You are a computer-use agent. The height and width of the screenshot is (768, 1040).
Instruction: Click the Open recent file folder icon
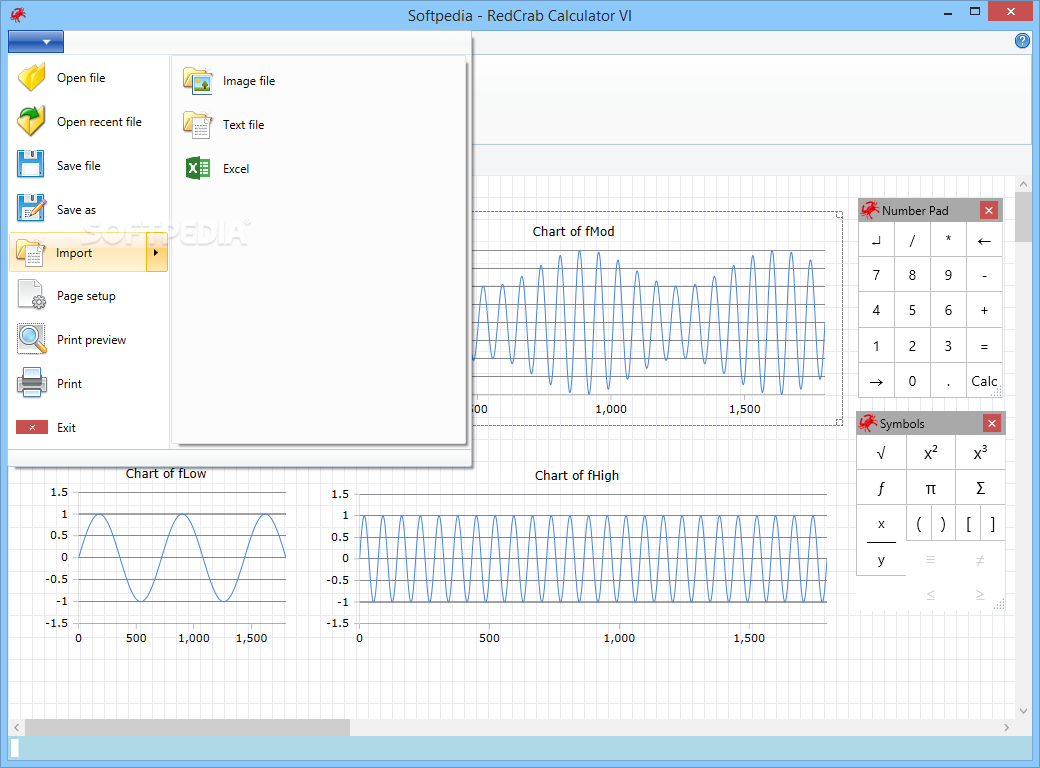point(31,121)
